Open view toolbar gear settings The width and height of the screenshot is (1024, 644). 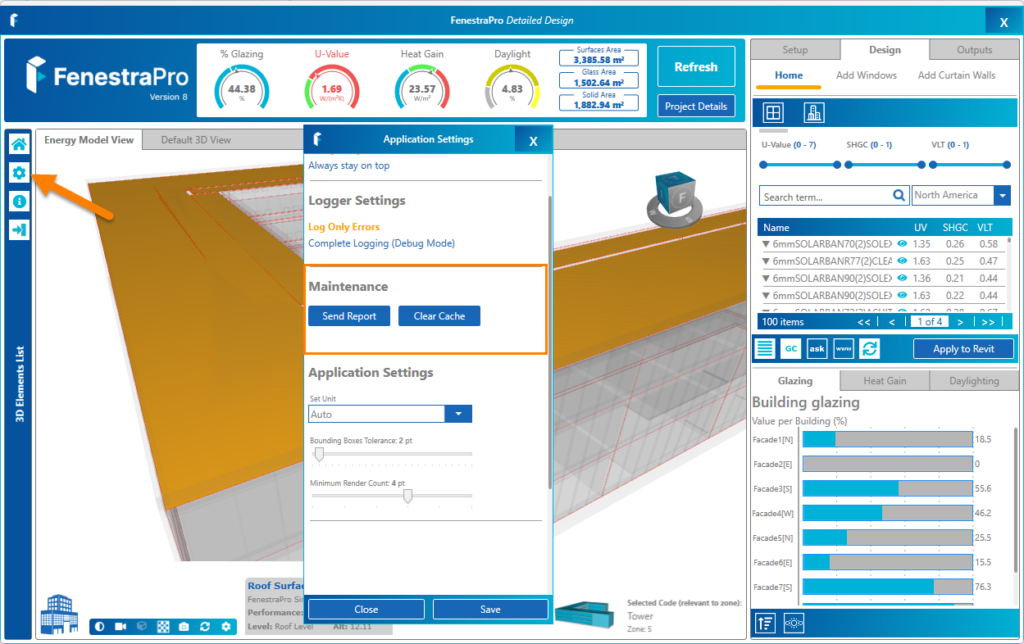(x=226, y=626)
